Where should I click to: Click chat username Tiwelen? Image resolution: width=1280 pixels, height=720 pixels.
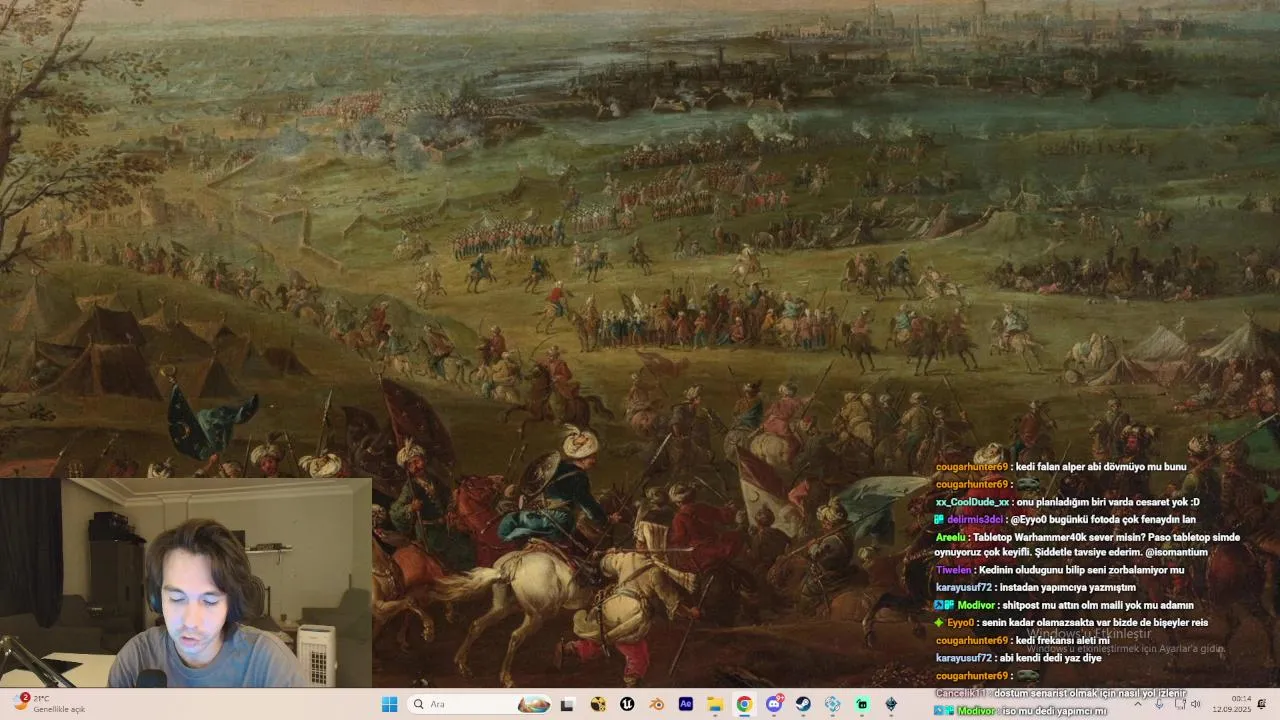pos(953,570)
